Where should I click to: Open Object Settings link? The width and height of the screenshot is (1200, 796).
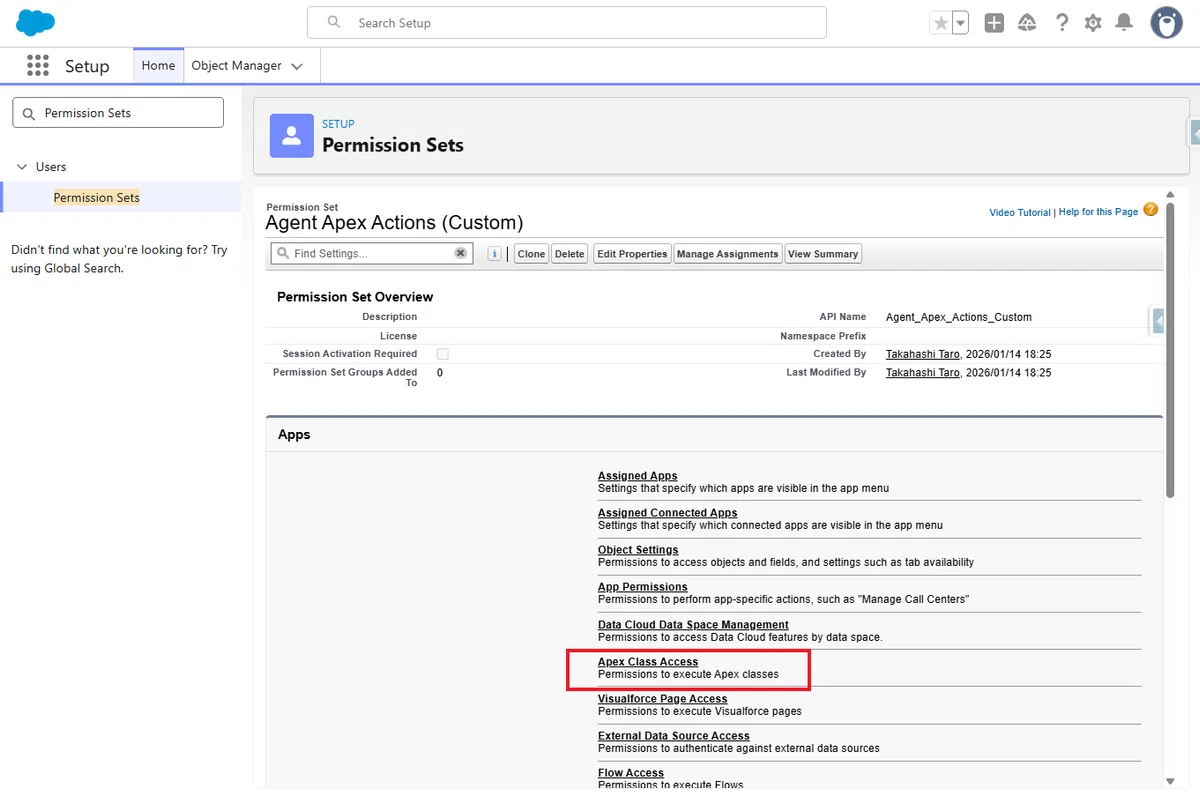pos(638,550)
